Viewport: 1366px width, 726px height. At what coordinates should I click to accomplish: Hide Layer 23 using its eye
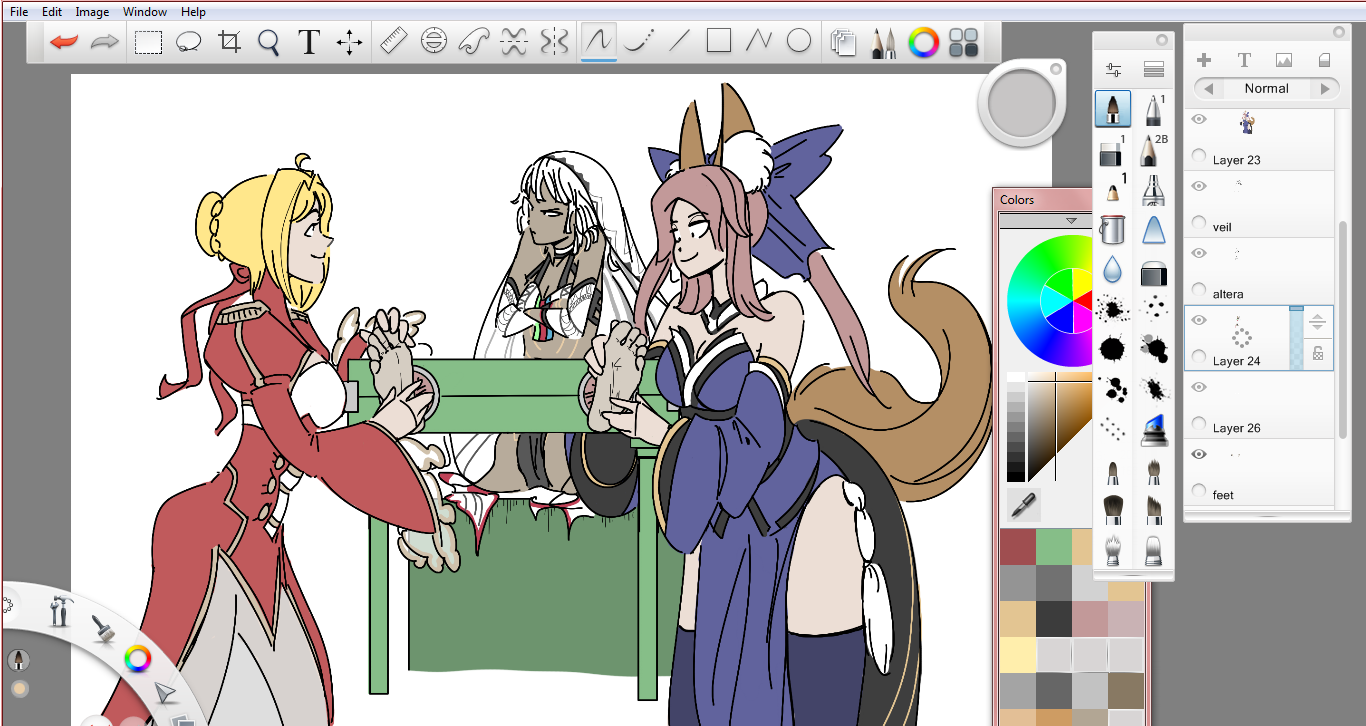click(x=1199, y=119)
